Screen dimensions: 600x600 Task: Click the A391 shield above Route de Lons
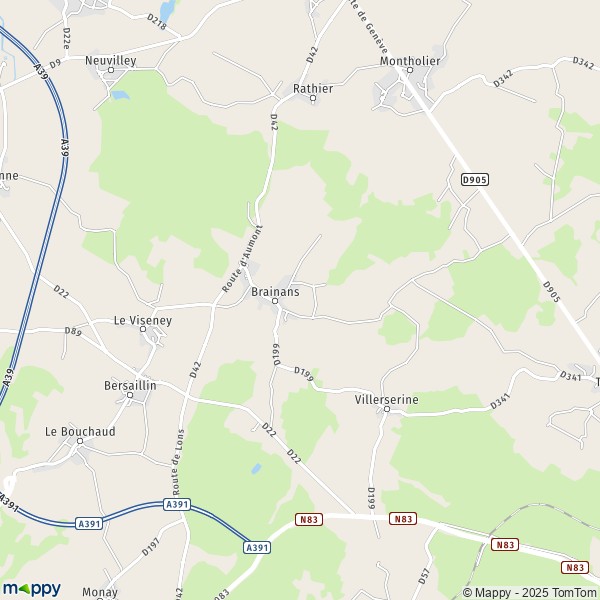tap(177, 504)
